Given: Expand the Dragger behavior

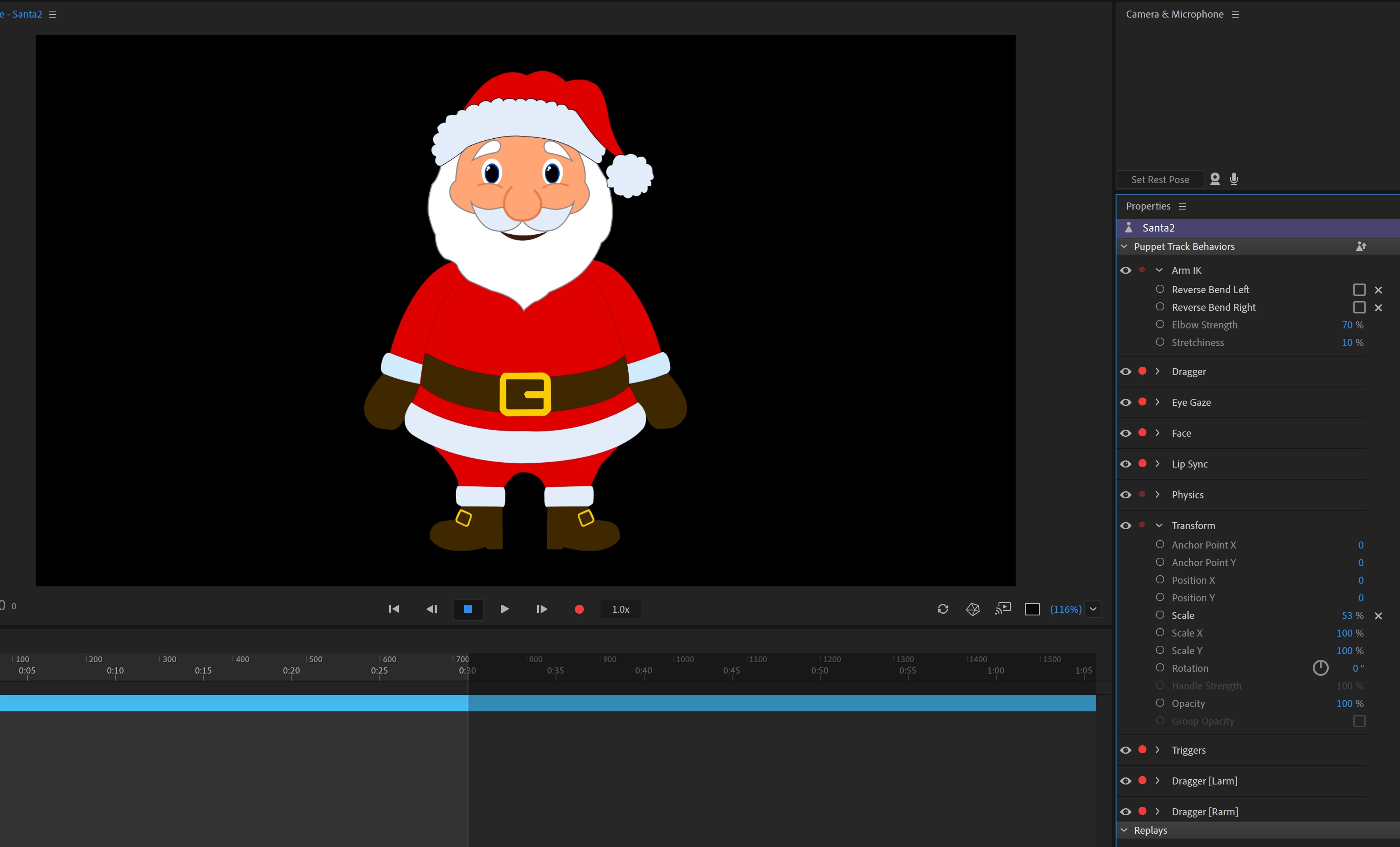Looking at the screenshot, I should [1157, 372].
